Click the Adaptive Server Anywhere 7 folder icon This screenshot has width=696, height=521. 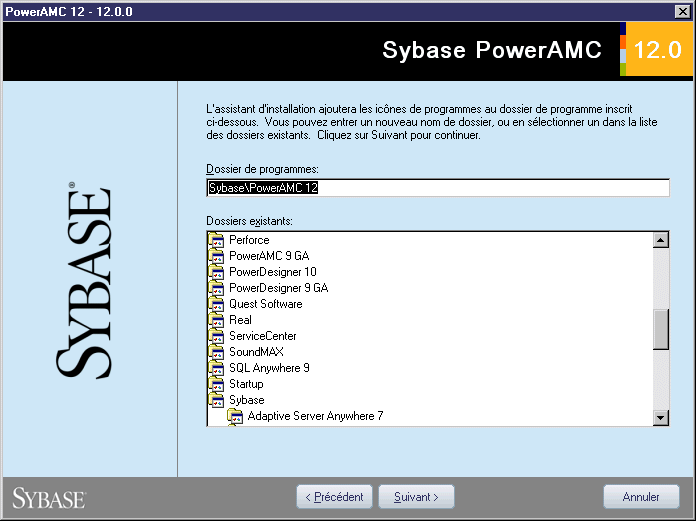coord(235,416)
